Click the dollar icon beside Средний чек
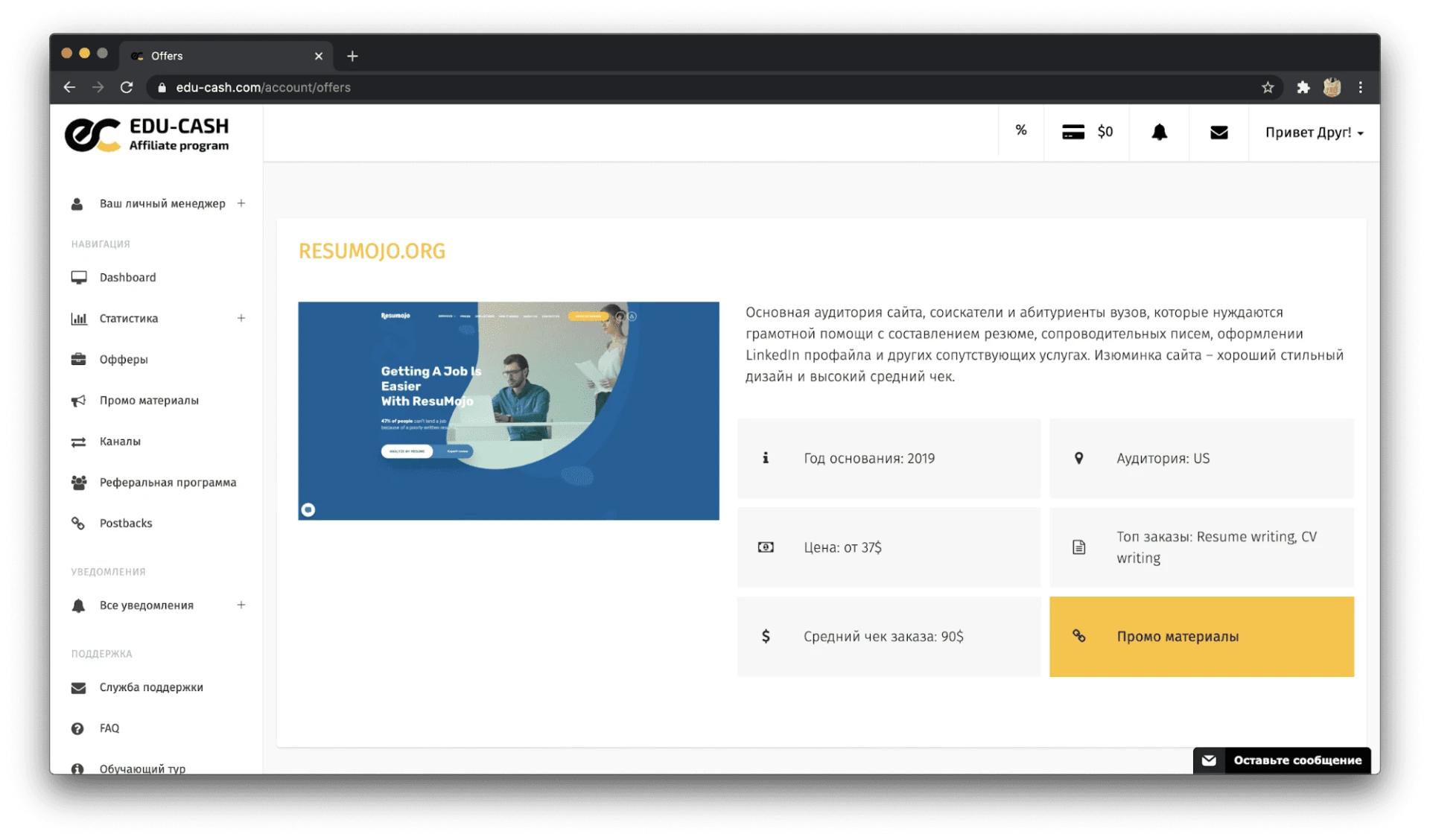 pos(766,636)
